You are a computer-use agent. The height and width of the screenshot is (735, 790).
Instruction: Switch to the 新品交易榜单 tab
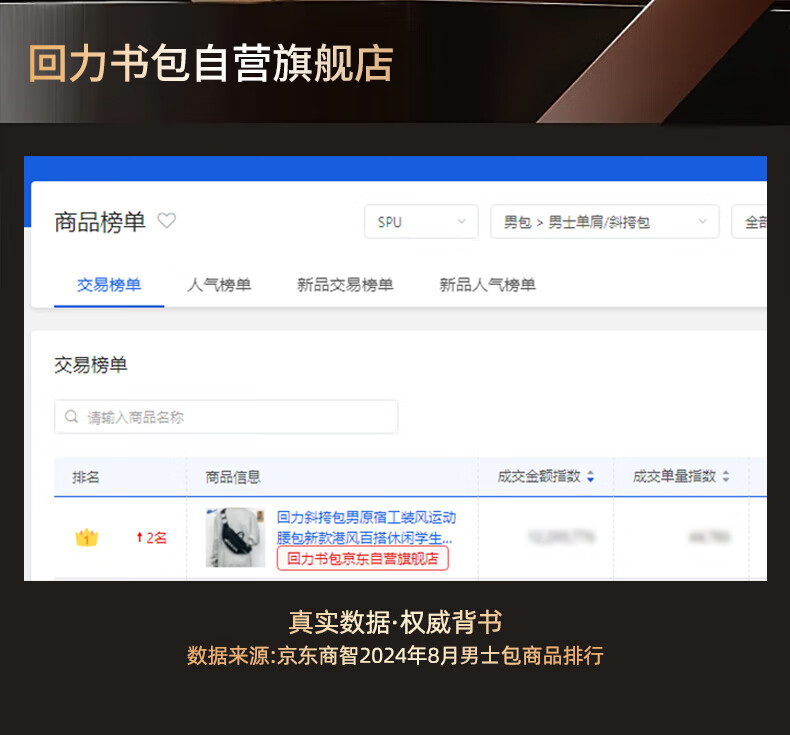point(345,285)
